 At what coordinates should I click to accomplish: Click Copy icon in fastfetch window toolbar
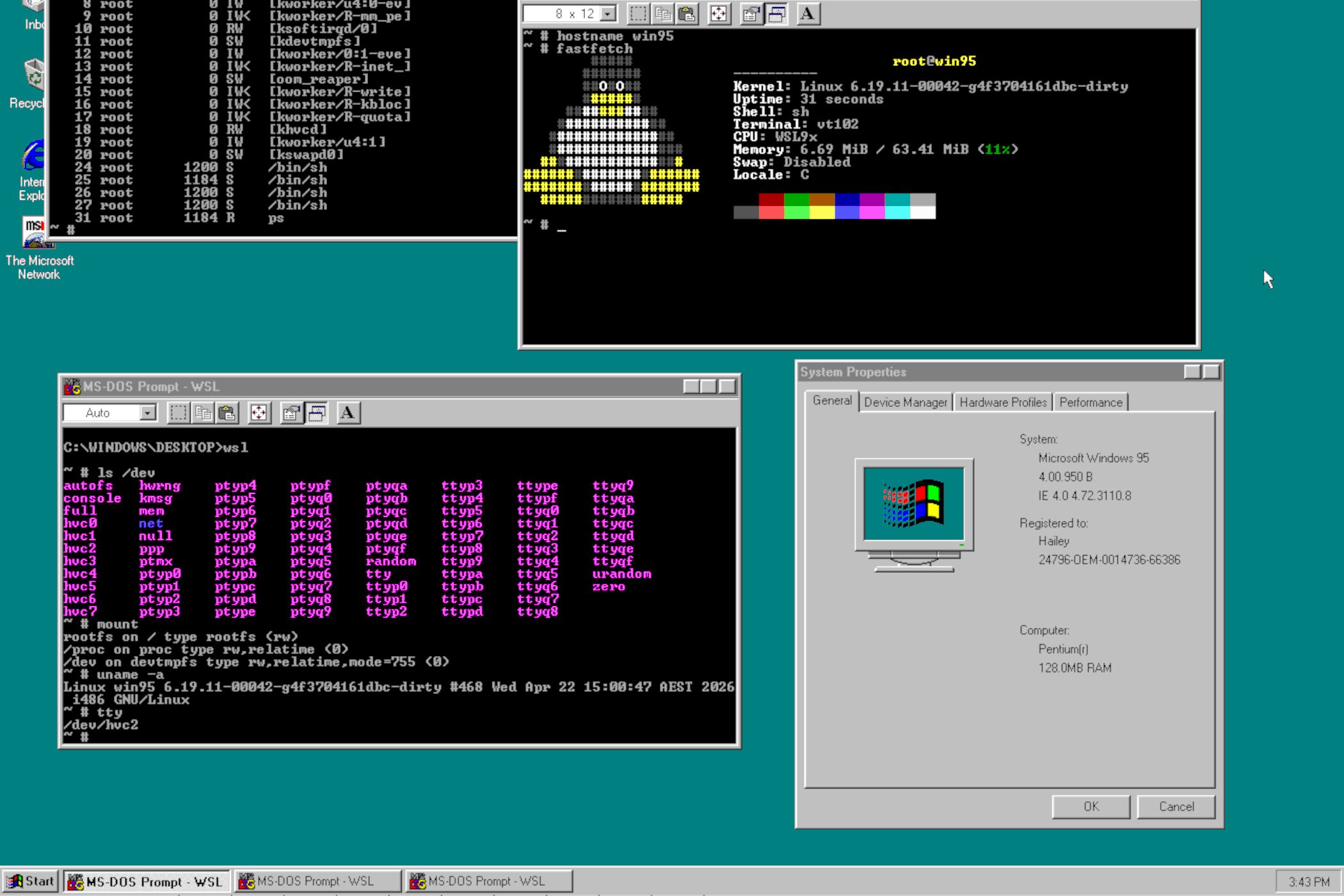tap(663, 13)
